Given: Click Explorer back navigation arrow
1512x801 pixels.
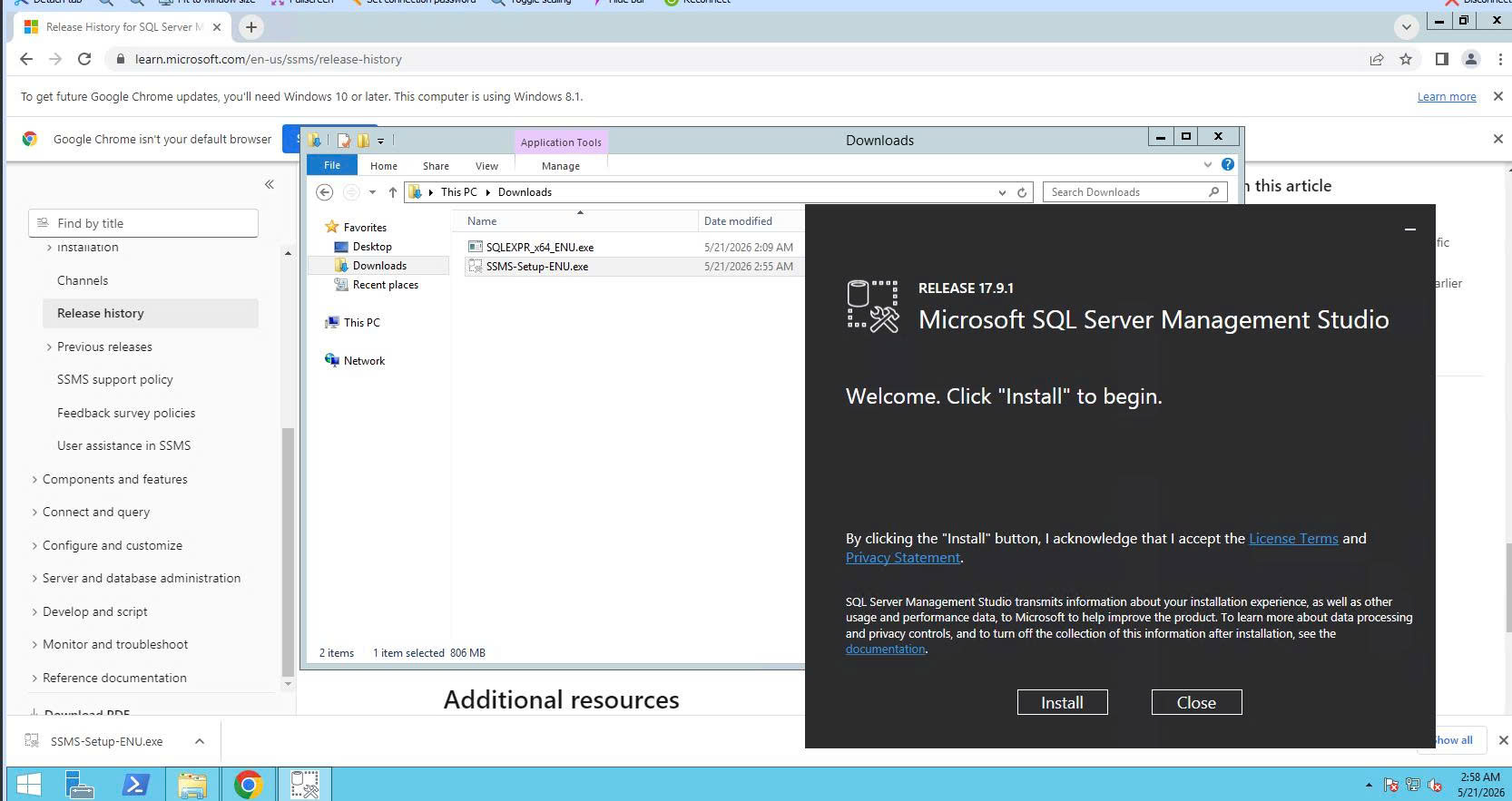Looking at the screenshot, I should click(324, 192).
